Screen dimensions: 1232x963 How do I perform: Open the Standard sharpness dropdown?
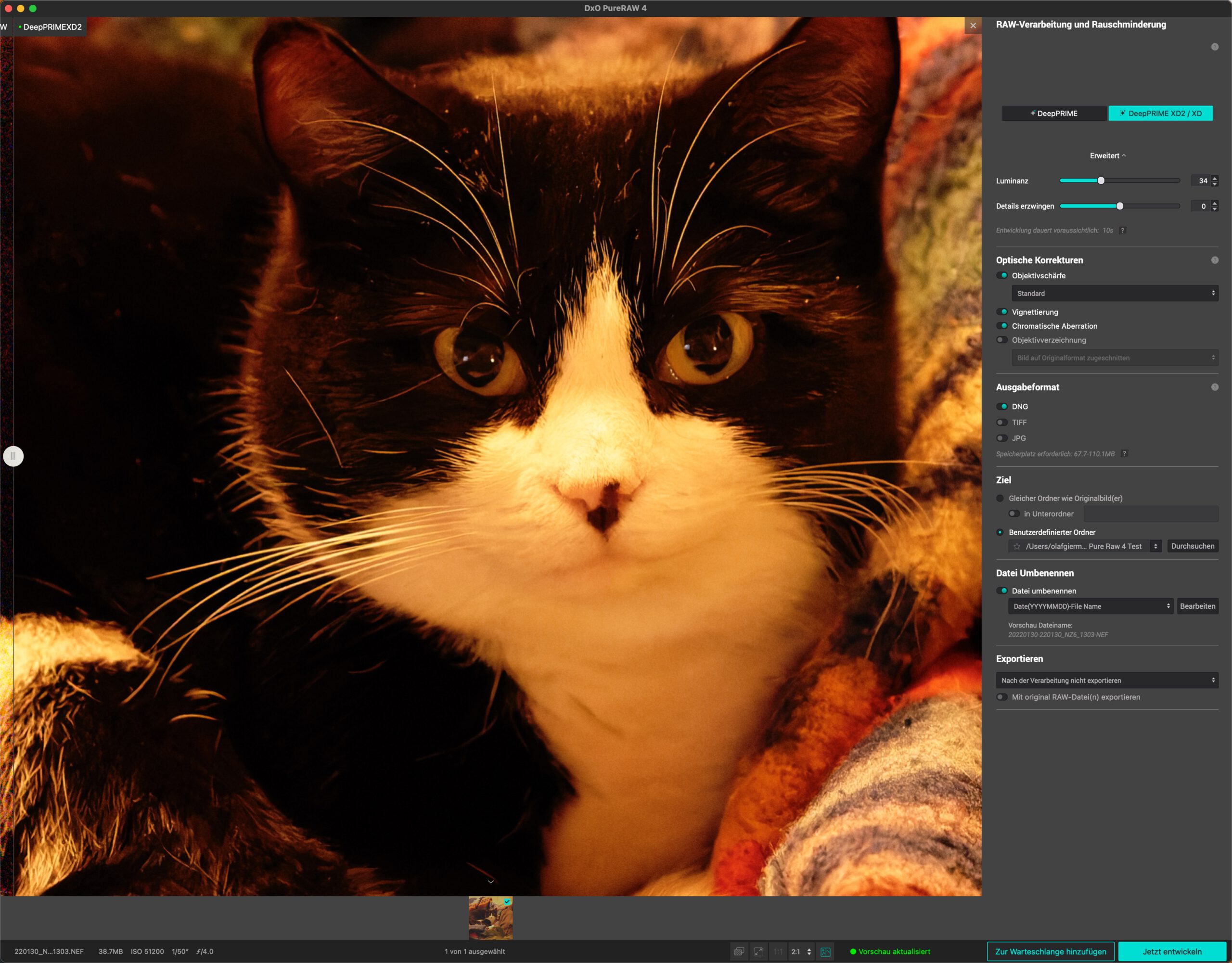point(1115,294)
